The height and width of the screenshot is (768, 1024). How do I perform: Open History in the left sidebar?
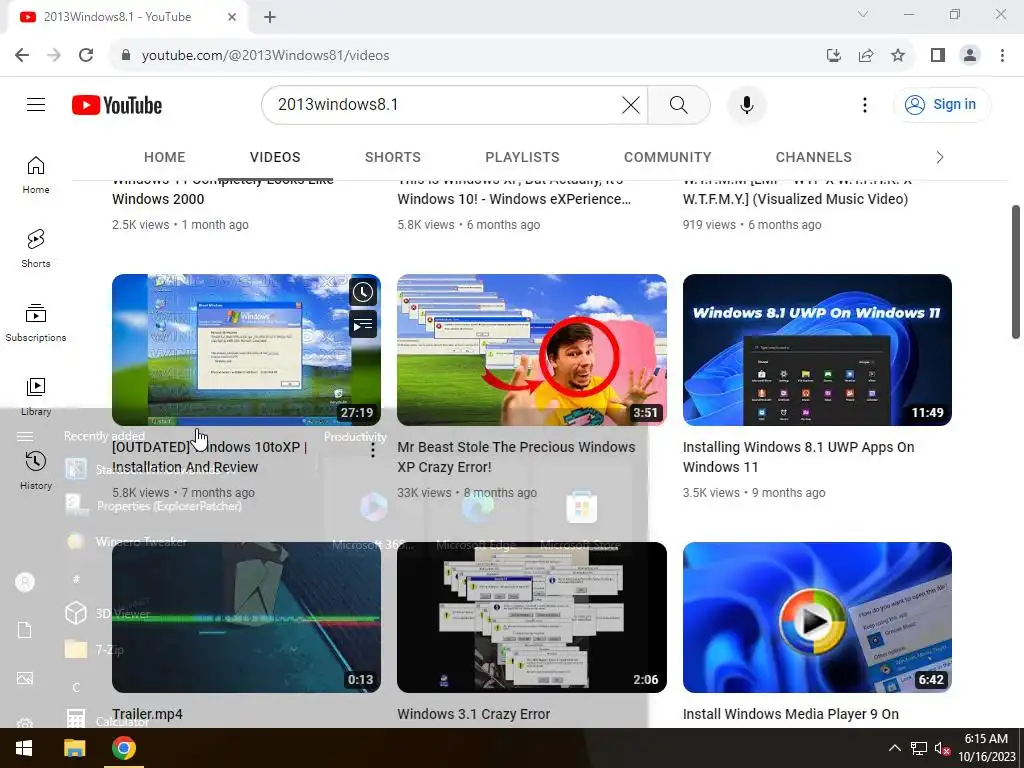tap(36, 470)
